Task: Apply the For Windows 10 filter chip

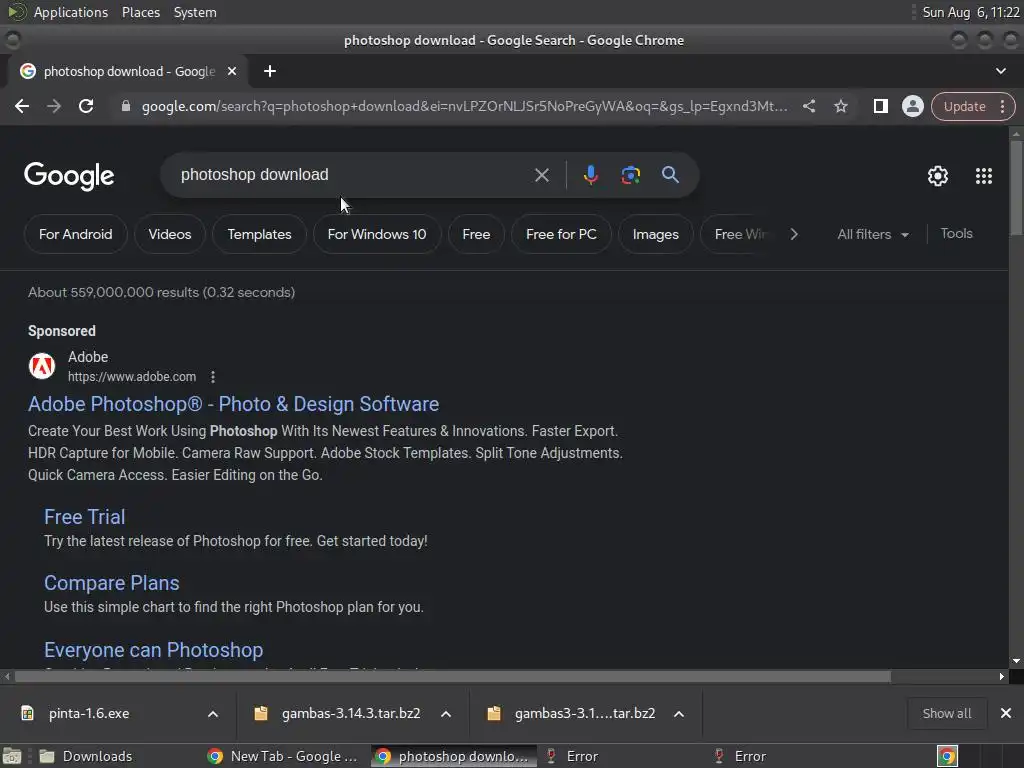Action: (x=377, y=234)
